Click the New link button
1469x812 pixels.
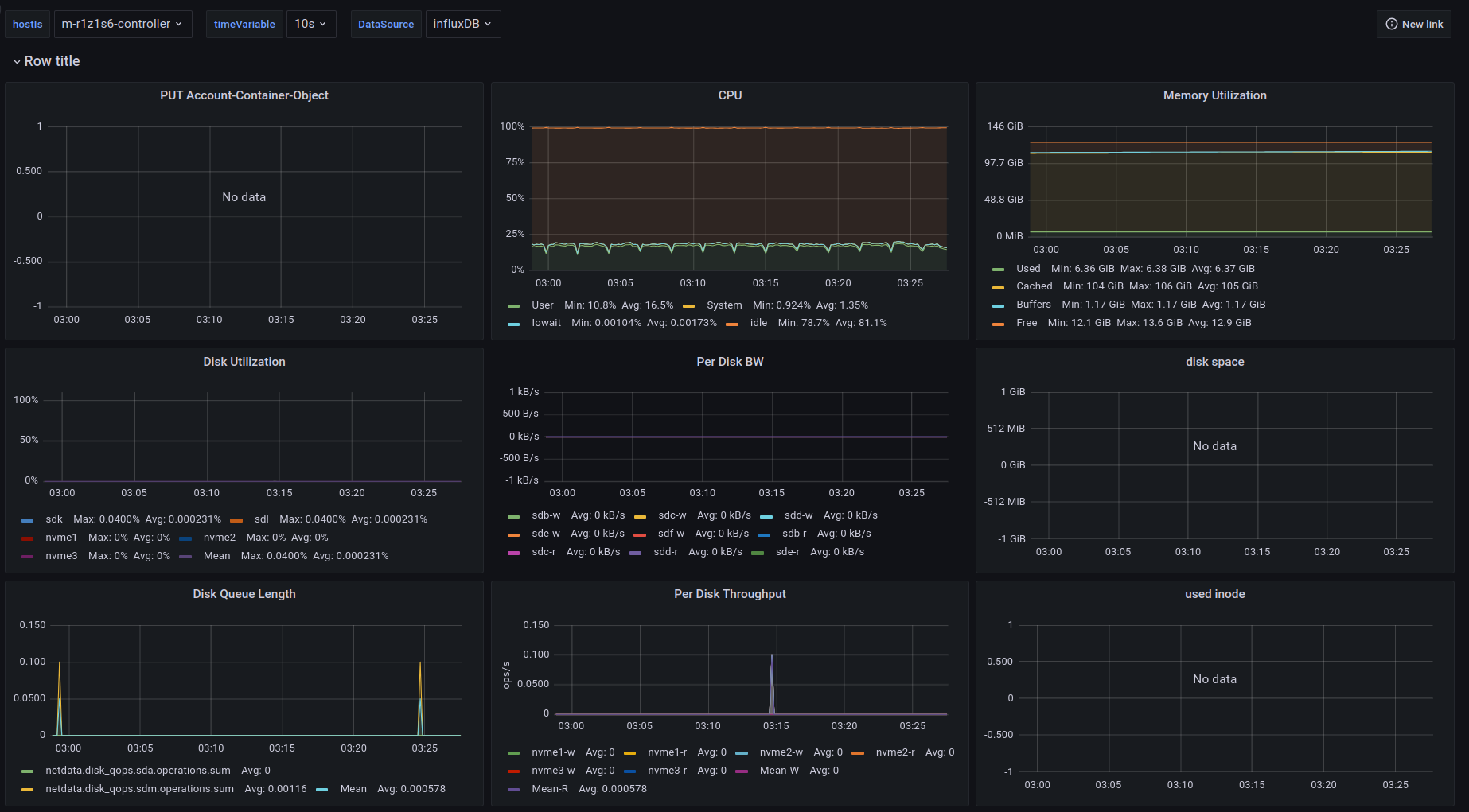pyautogui.click(x=1413, y=24)
